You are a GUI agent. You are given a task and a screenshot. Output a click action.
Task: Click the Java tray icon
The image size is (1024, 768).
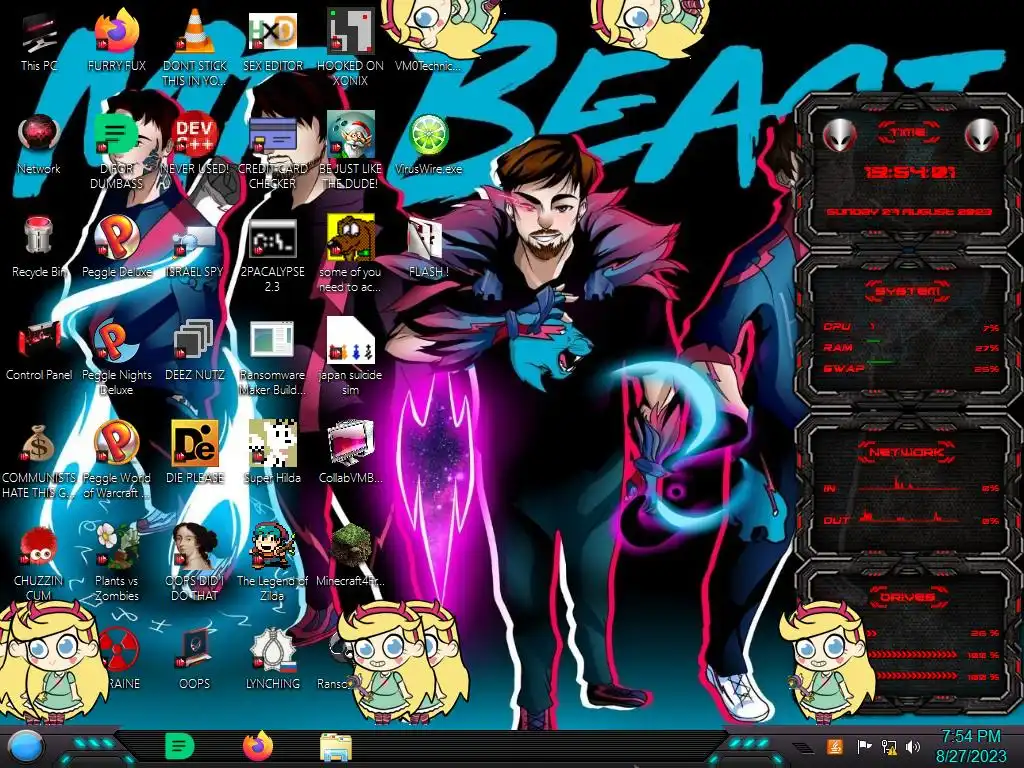click(x=835, y=746)
